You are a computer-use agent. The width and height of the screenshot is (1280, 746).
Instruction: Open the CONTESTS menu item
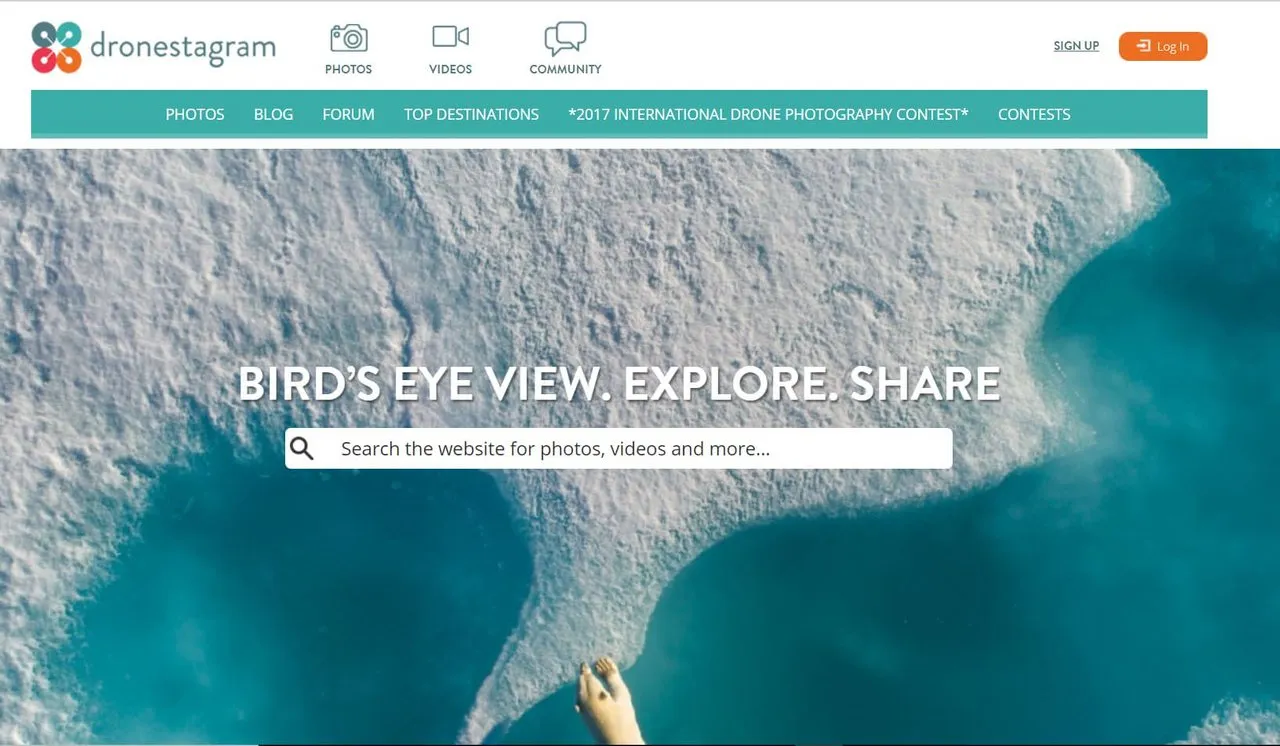[1034, 114]
